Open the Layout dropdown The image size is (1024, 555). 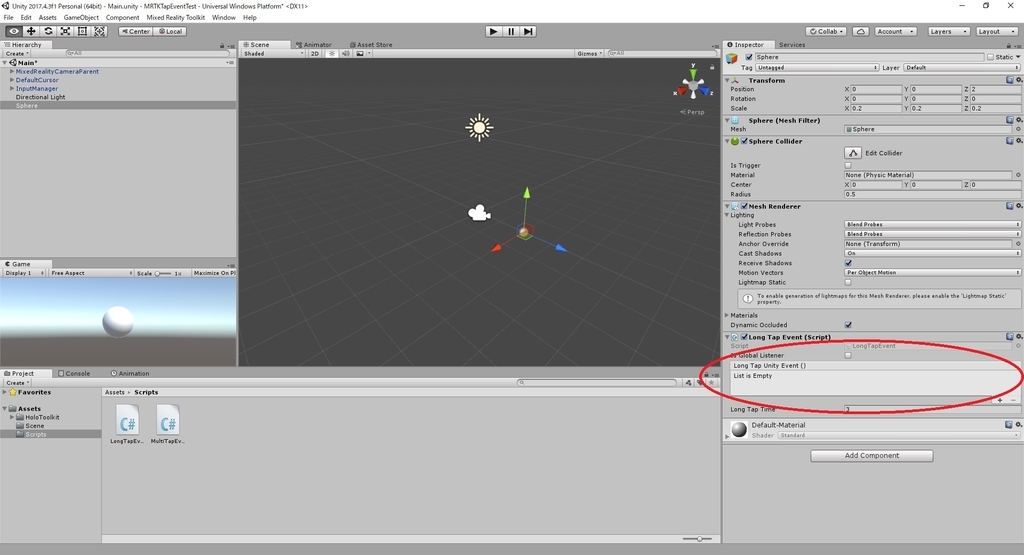click(997, 31)
